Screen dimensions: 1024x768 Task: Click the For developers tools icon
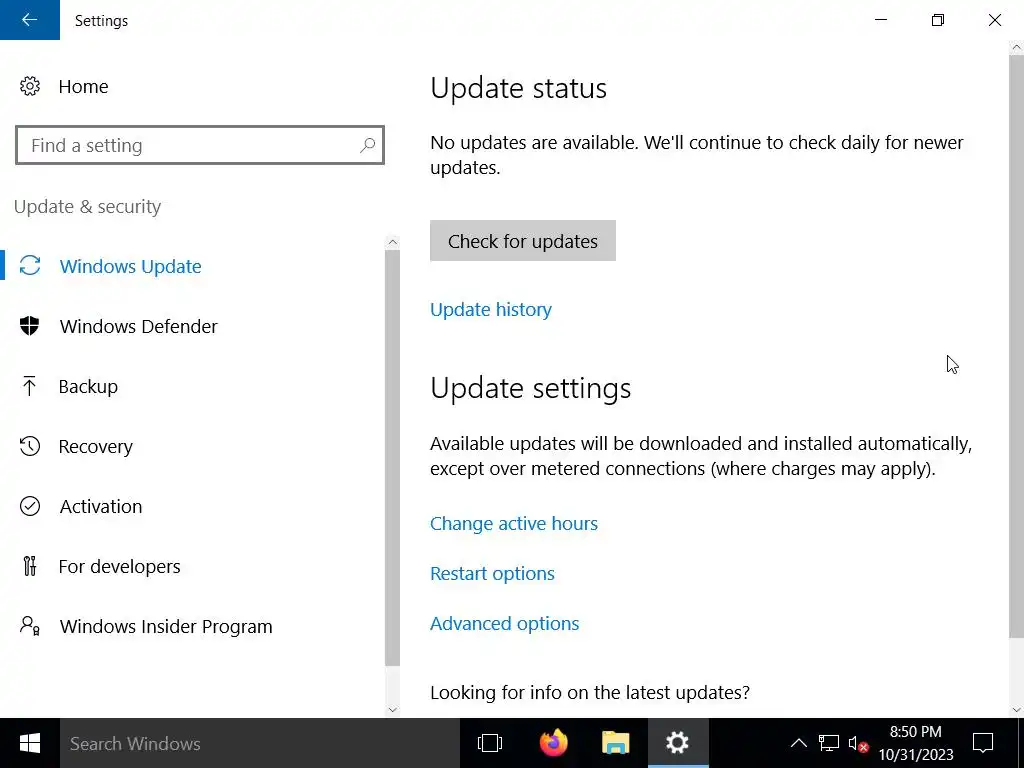tap(29, 566)
